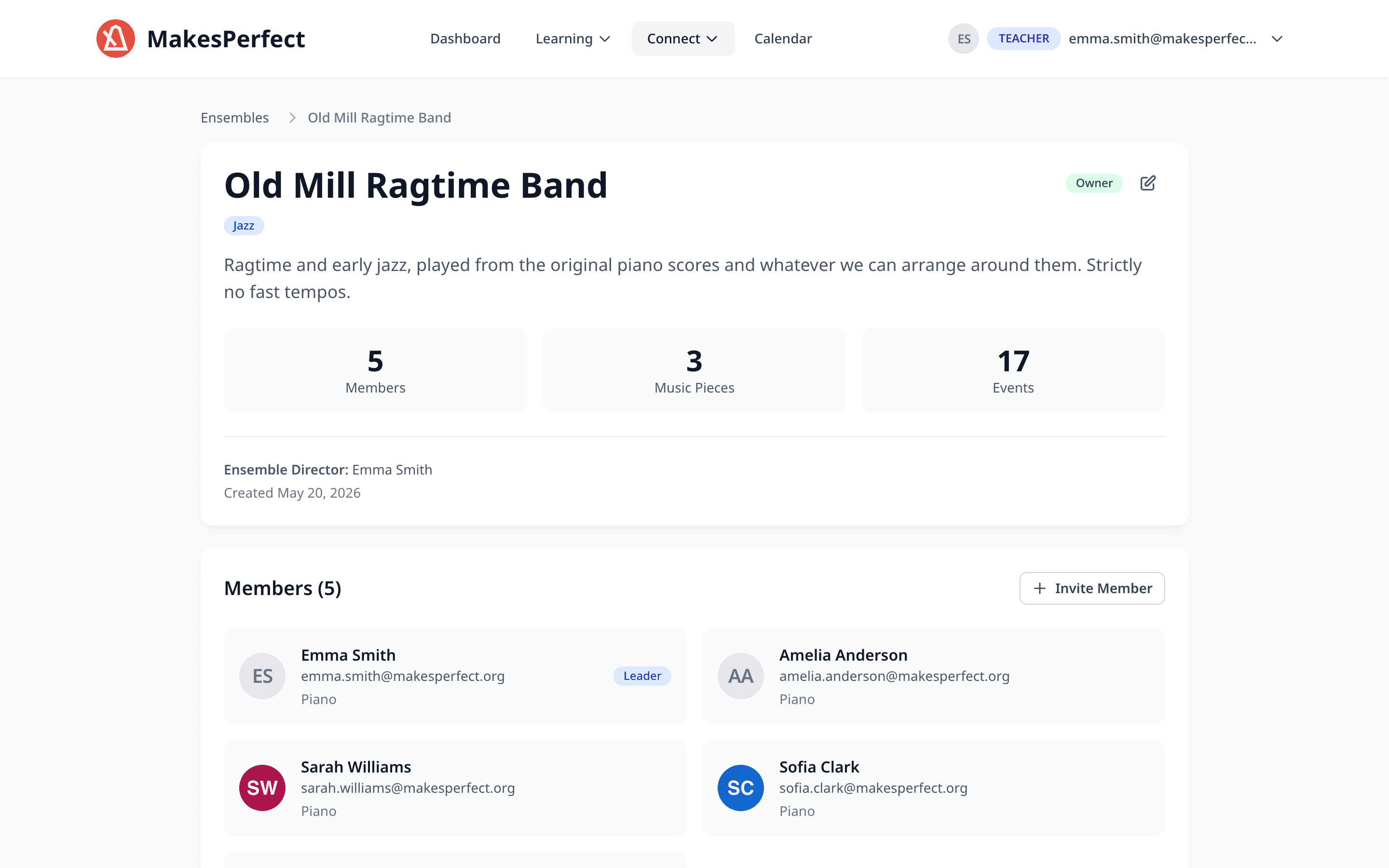Screen dimensions: 1389x868
Task: Edit the ensemble with pencil icon
Action: [x=1148, y=183]
